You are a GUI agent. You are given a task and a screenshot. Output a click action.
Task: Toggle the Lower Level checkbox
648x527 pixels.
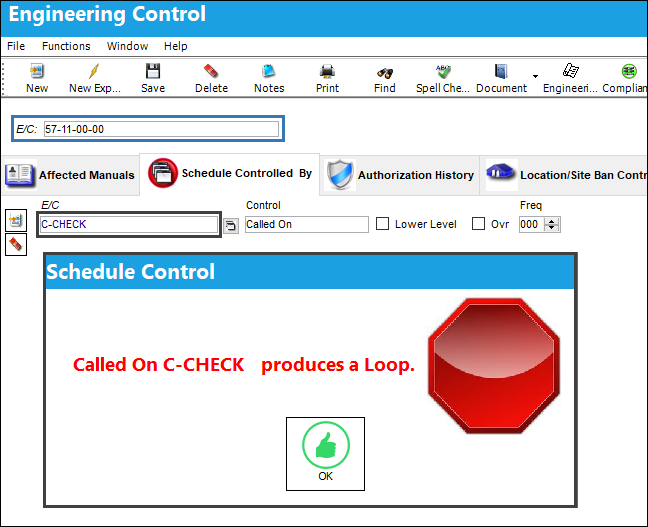pos(382,224)
